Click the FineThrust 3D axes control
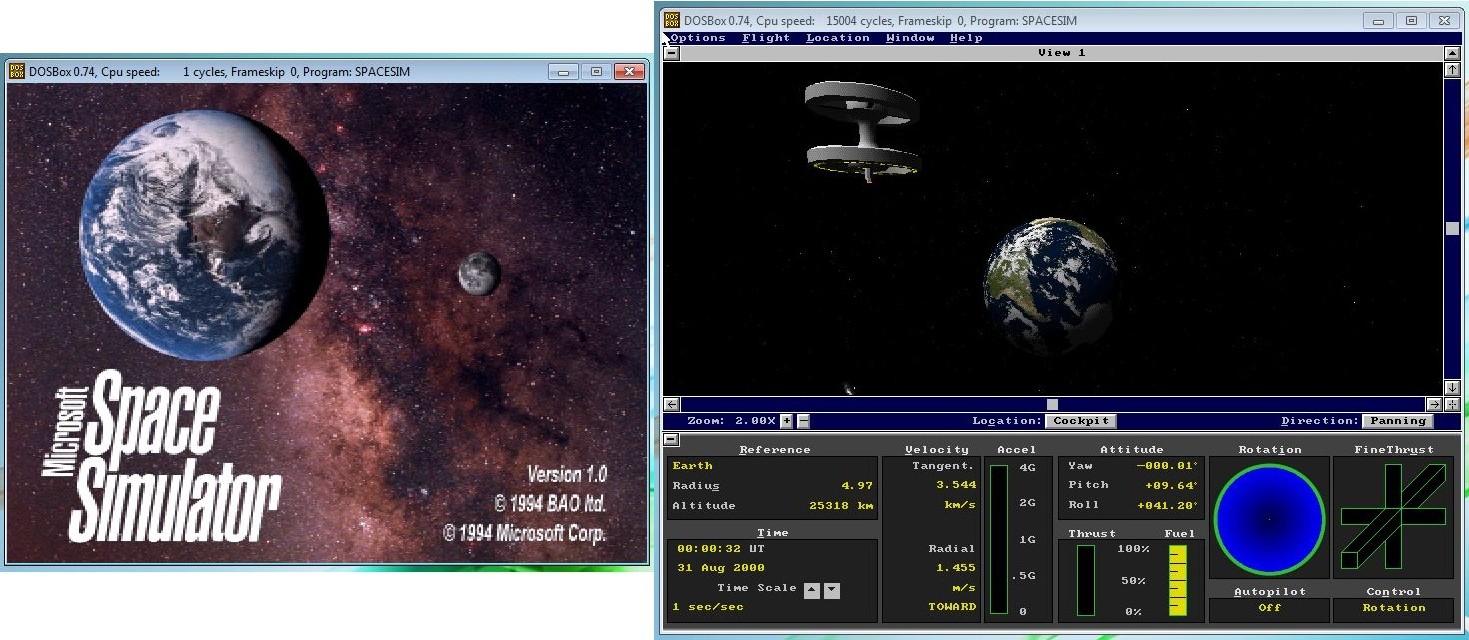Image resolution: width=1469 pixels, height=640 pixels. [1393, 519]
